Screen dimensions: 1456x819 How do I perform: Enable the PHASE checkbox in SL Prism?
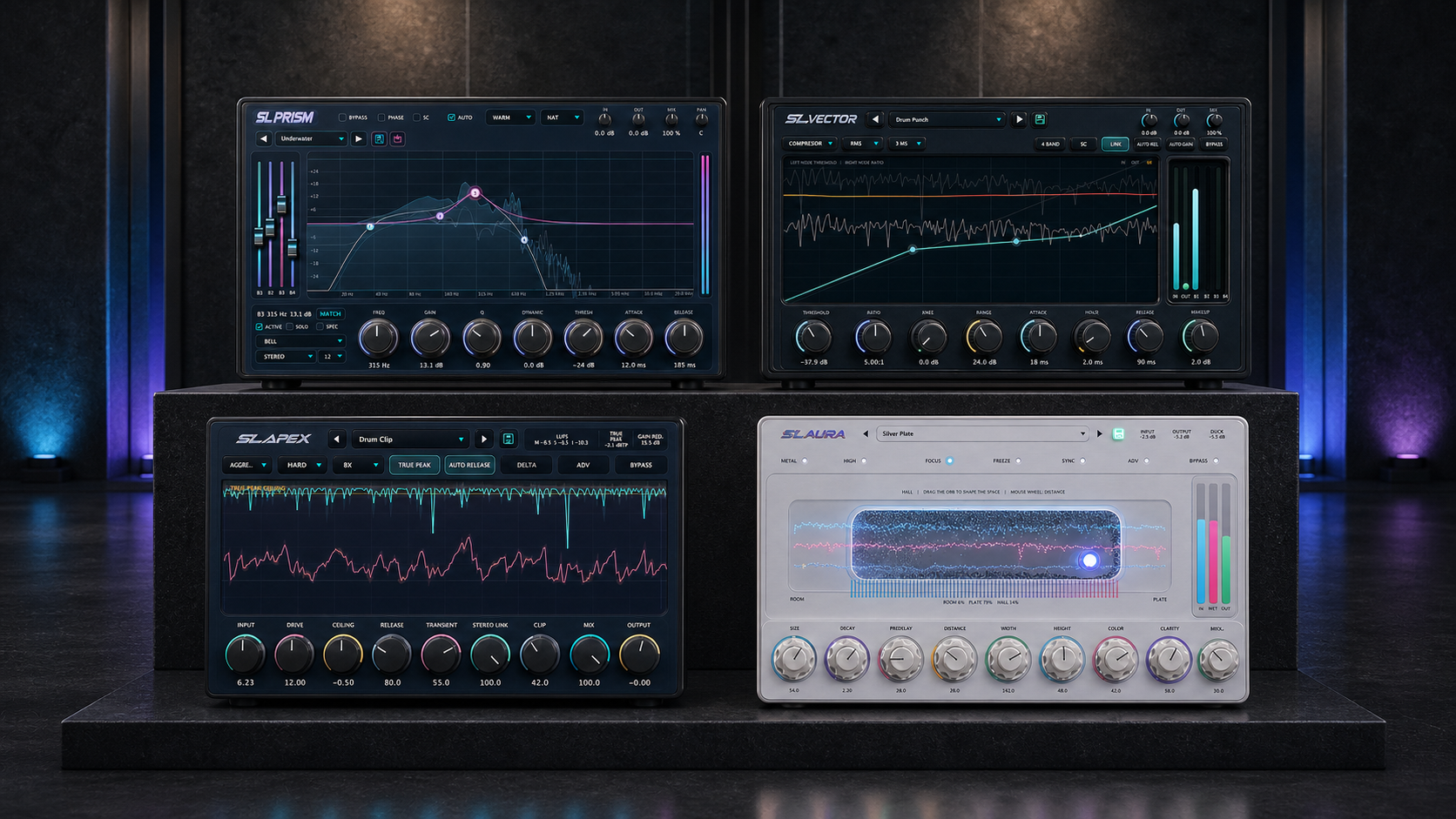pos(381,117)
